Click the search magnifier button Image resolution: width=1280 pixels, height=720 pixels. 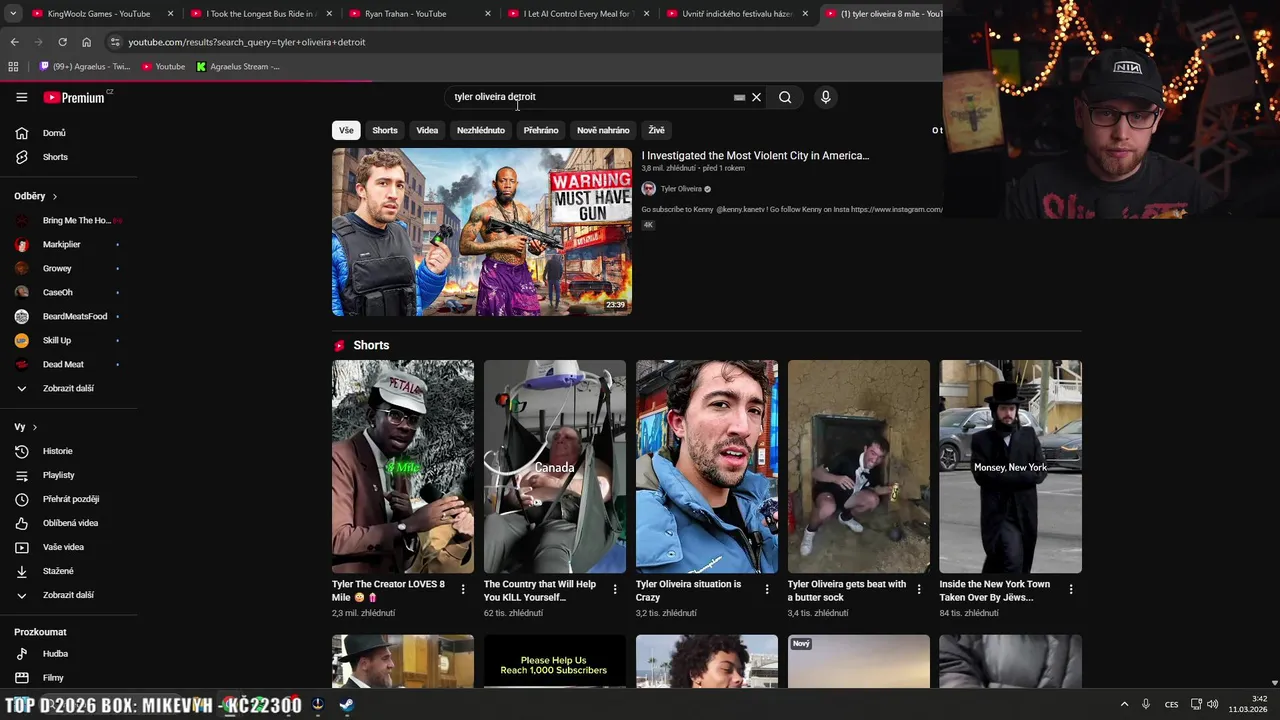pos(785,97)
